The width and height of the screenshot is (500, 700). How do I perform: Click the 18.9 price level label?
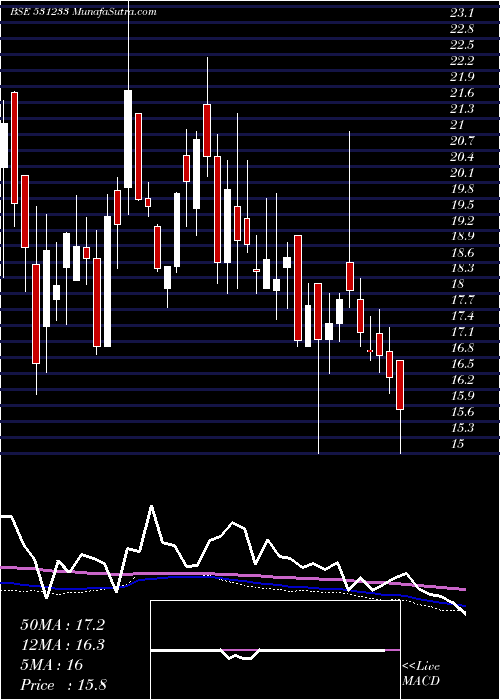(x=461, y=237)
